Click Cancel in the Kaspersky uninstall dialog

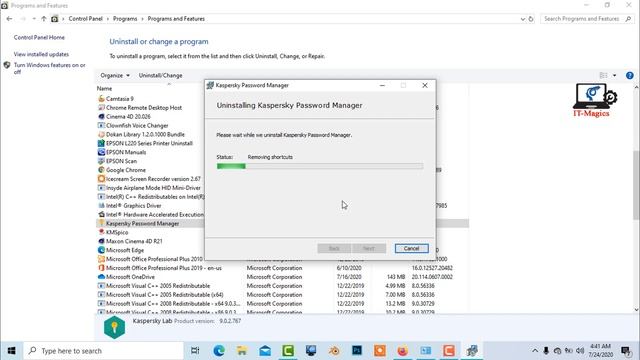411,249
